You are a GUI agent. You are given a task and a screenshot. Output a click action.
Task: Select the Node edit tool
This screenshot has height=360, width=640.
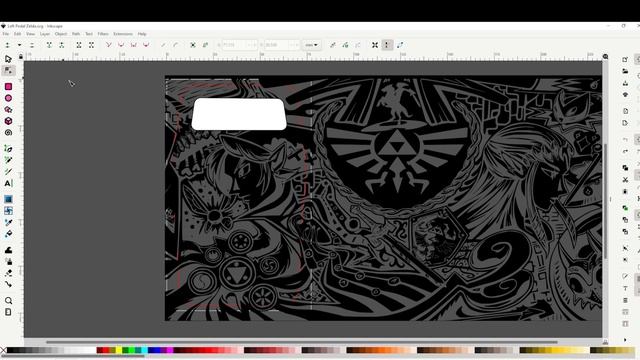click(x=8, y=71)
